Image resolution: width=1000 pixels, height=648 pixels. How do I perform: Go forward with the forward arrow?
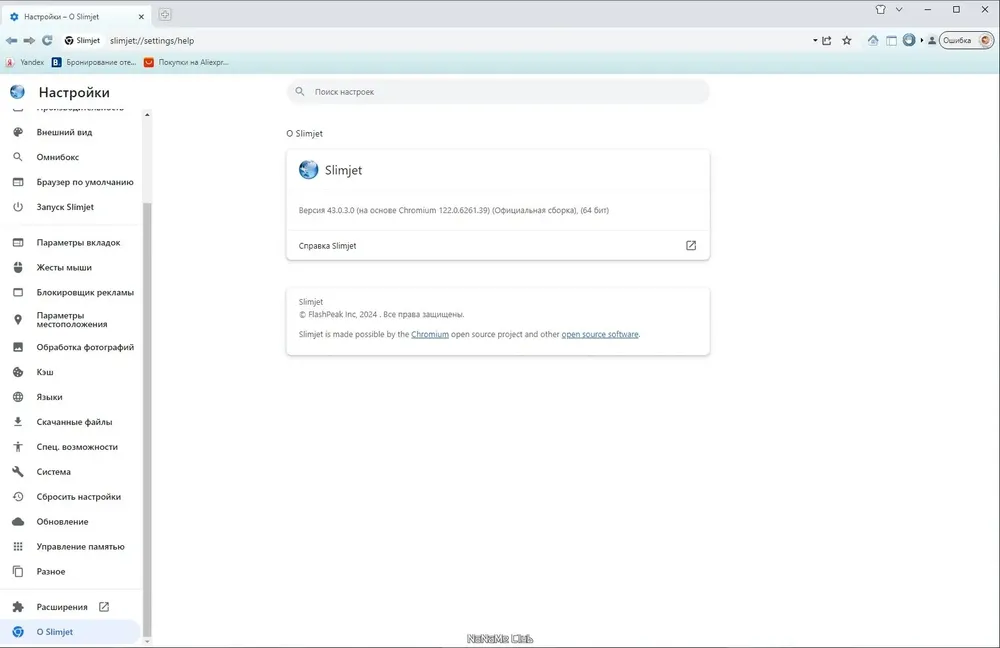[29, 40]
